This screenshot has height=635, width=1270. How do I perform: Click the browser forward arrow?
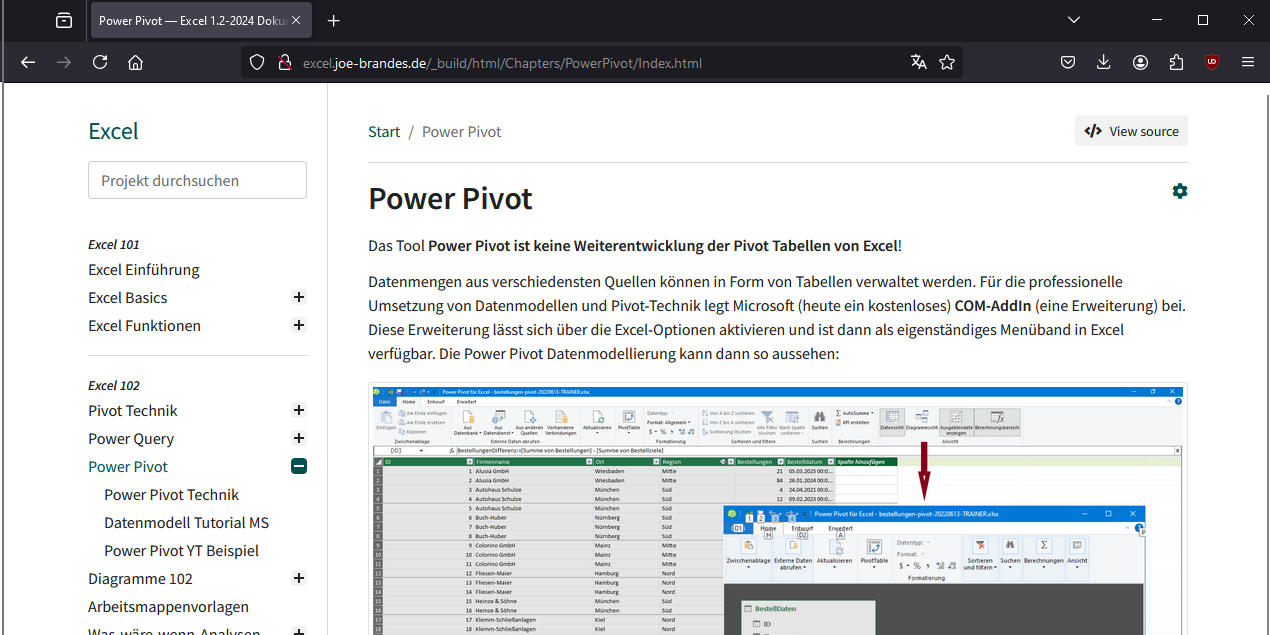[64, 62]
